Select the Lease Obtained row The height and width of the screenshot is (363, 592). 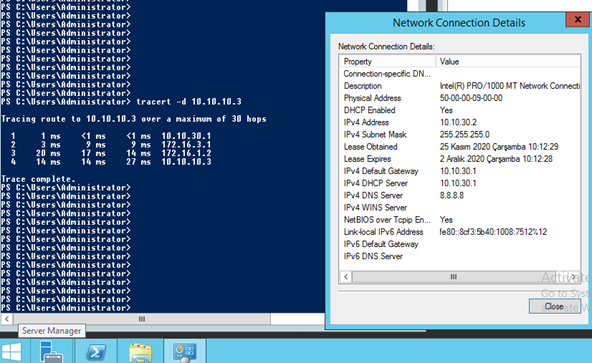point(460,147)
